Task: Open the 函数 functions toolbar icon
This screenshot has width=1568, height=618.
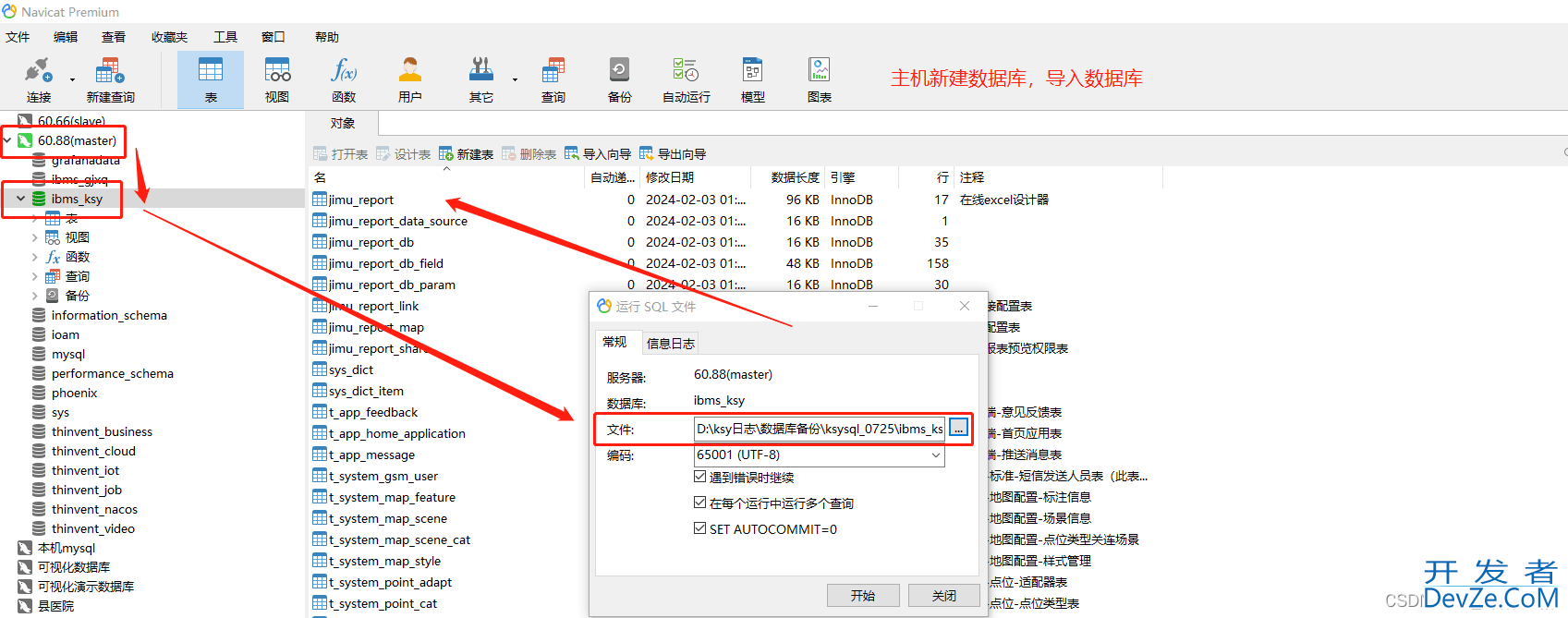Action: [344, 80]
